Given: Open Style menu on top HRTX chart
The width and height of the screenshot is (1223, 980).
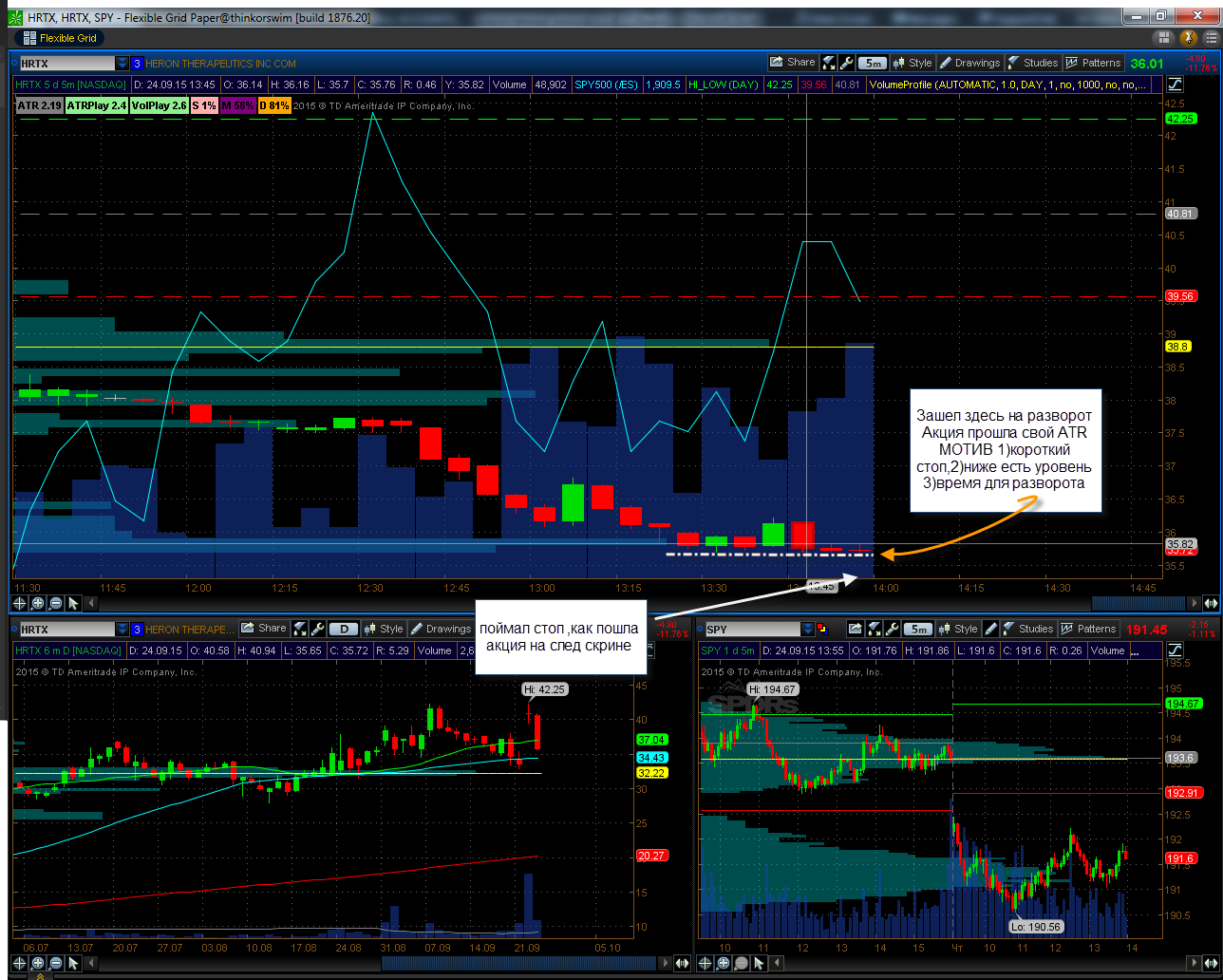Looking at the screenshot, I should tap(912, 63).
